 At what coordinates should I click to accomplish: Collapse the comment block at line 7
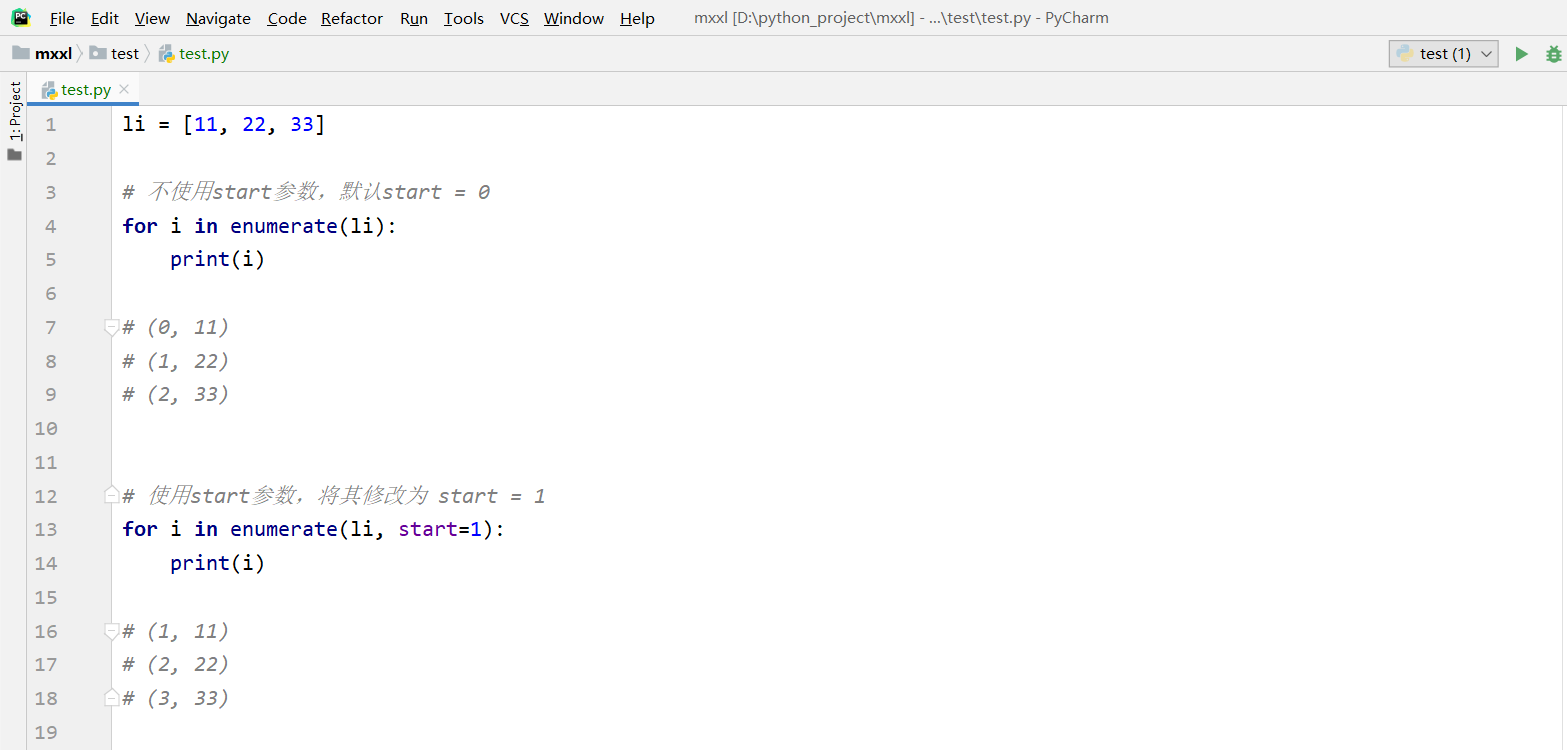click(112, 327)
